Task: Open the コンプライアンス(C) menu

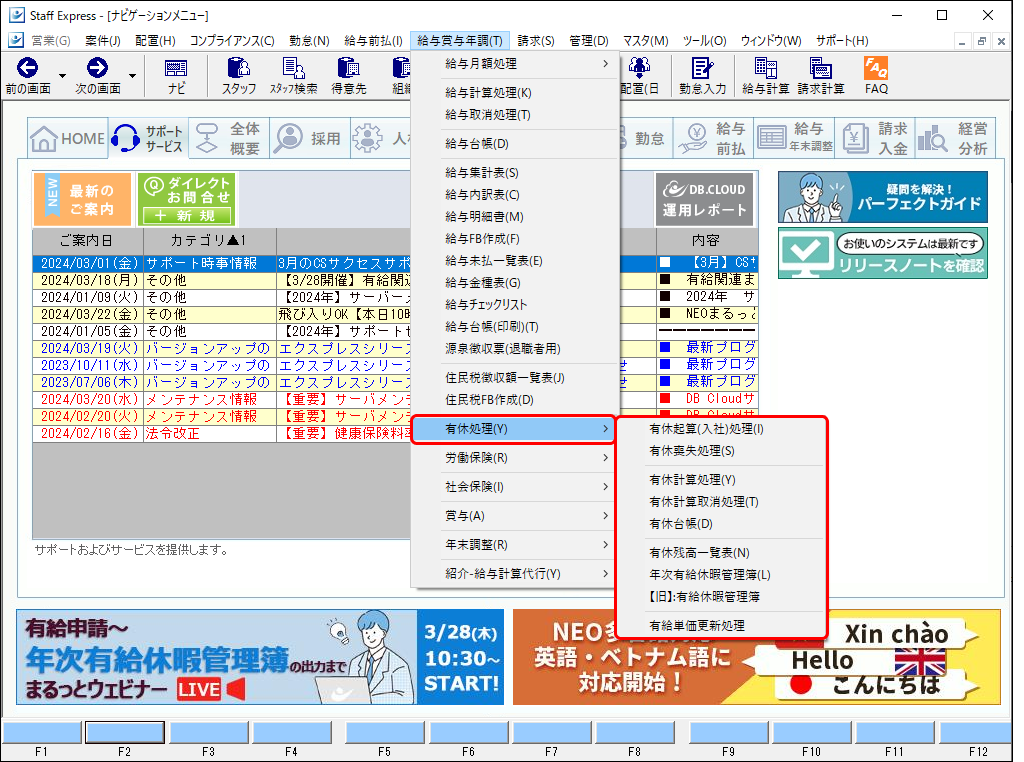Action: 232,41
